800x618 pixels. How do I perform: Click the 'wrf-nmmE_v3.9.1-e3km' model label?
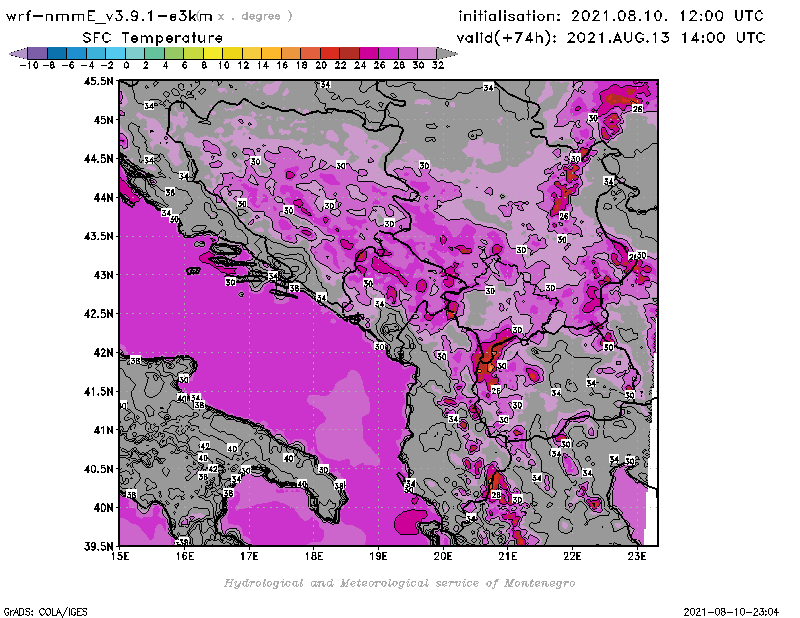tap(109, 16)
